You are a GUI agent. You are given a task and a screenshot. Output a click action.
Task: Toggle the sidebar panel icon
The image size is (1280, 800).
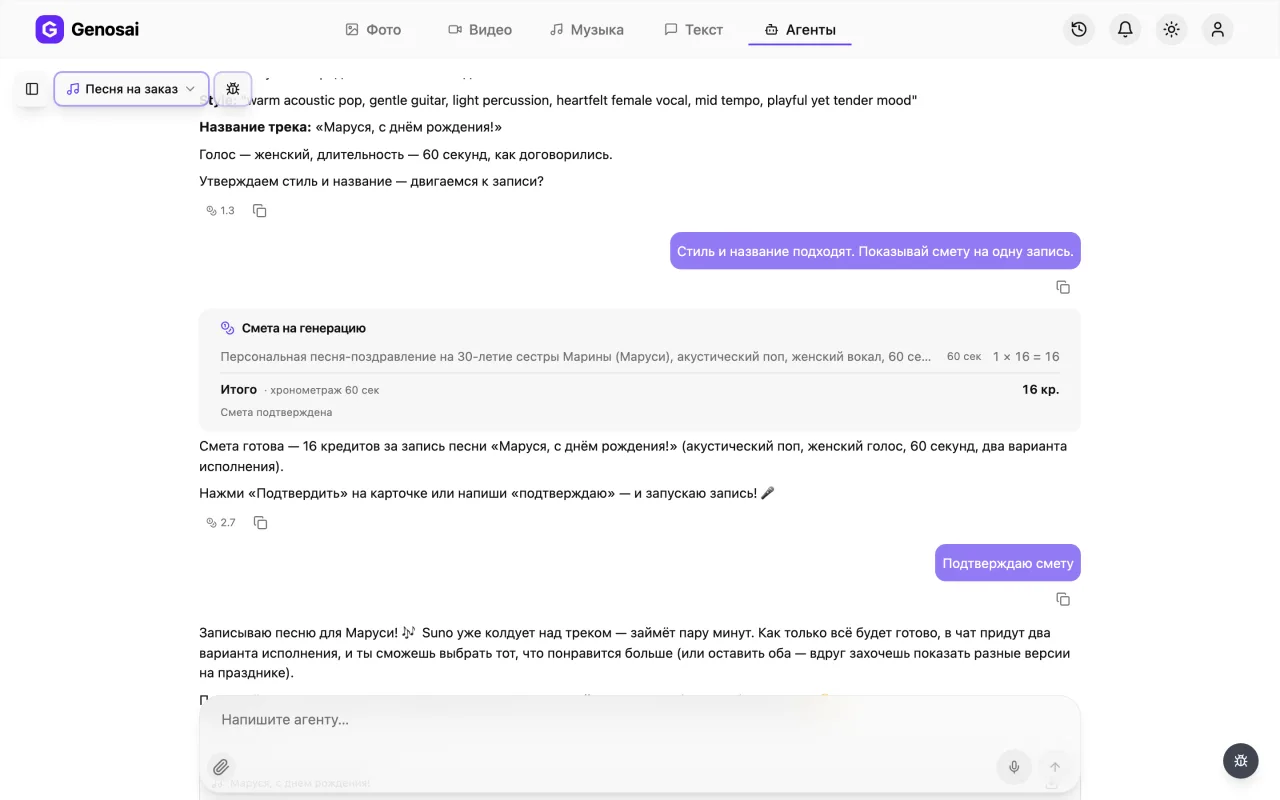(x=32, y=89)
